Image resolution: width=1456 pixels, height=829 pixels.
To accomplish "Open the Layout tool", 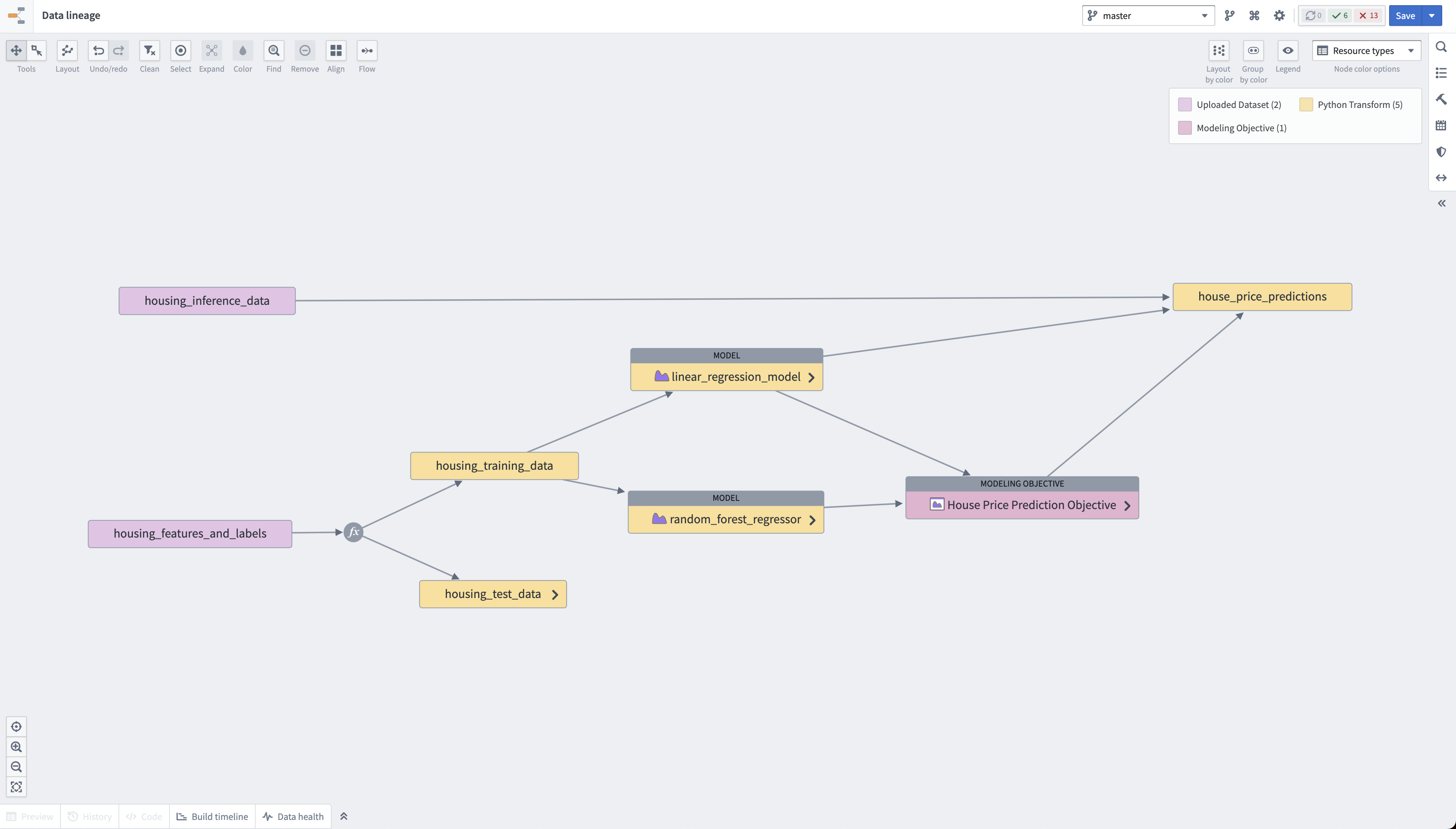I will tap(67, 51).
